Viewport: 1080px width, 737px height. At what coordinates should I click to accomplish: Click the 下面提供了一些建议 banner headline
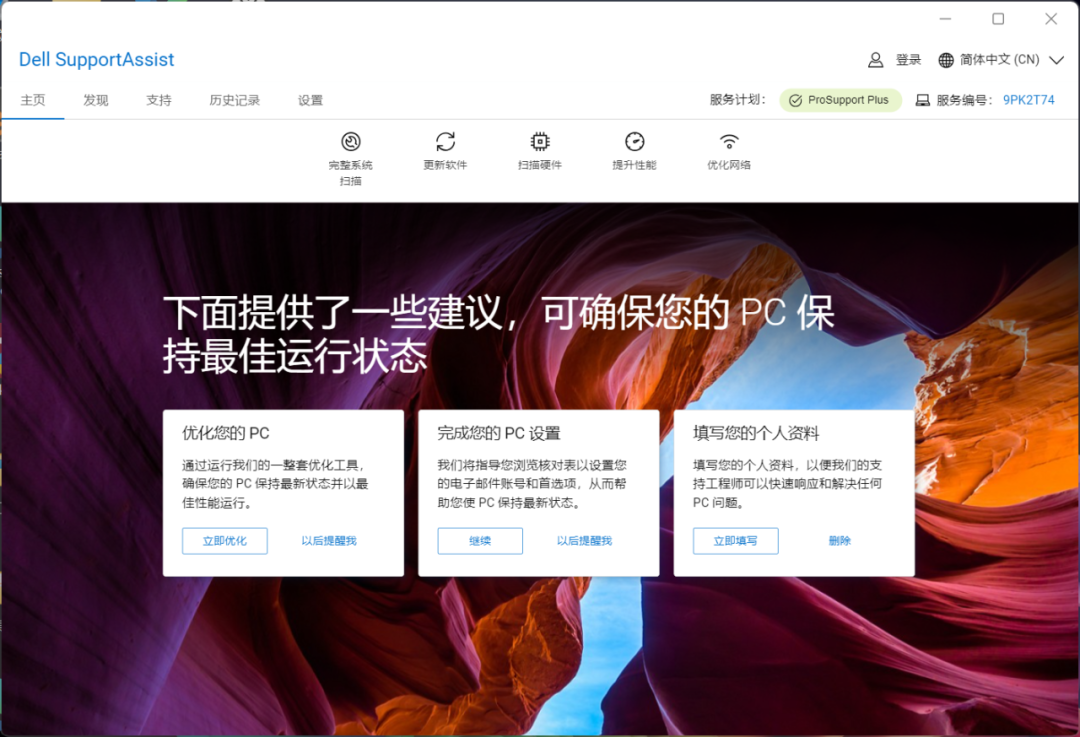(x=499, y=334)
